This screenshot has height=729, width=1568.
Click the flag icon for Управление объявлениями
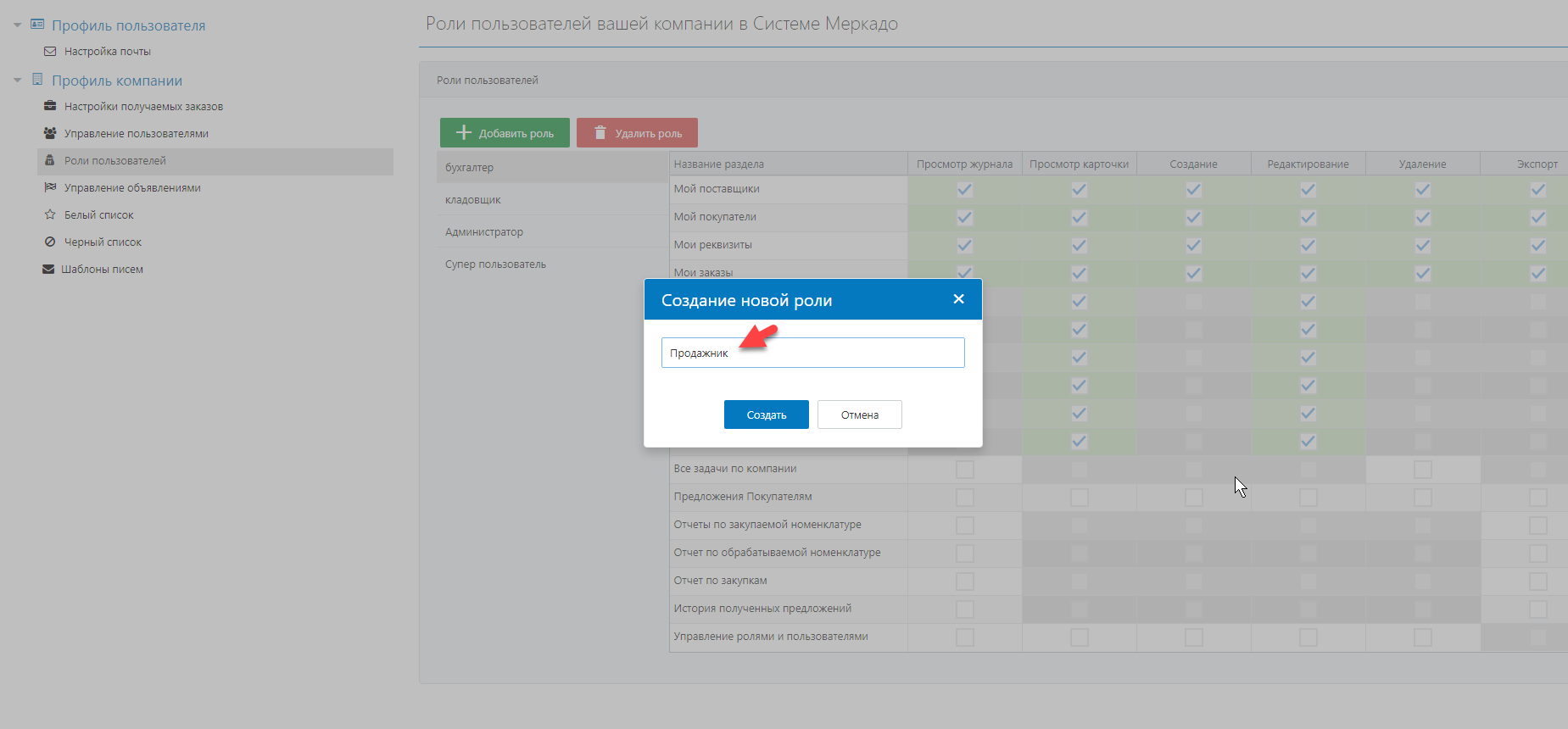point(50,187)
